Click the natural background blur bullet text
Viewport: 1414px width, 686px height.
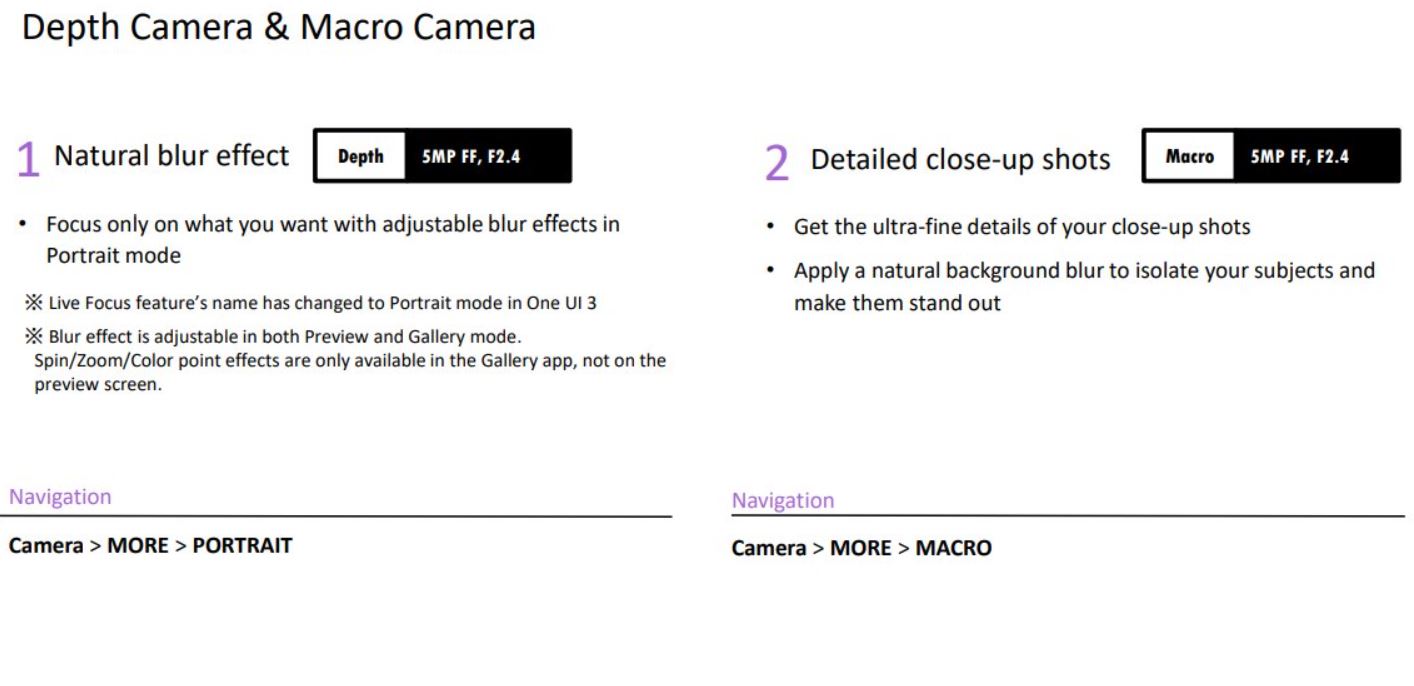coord(1084,285)
